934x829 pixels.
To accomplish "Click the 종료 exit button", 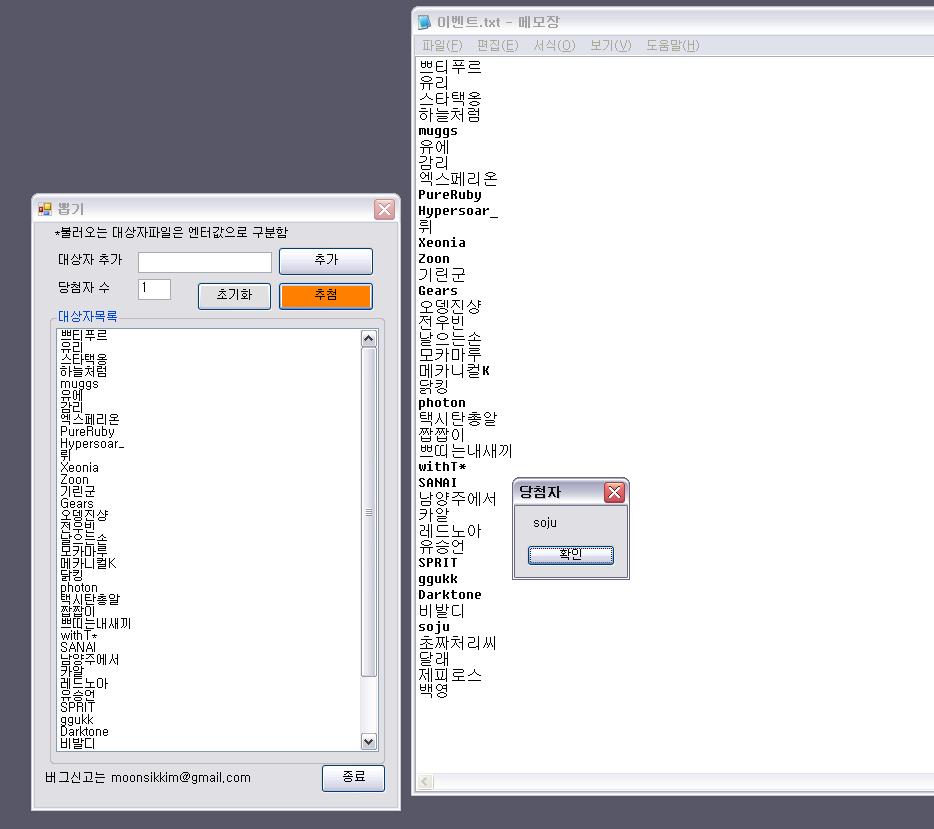I will pos(353,777).
